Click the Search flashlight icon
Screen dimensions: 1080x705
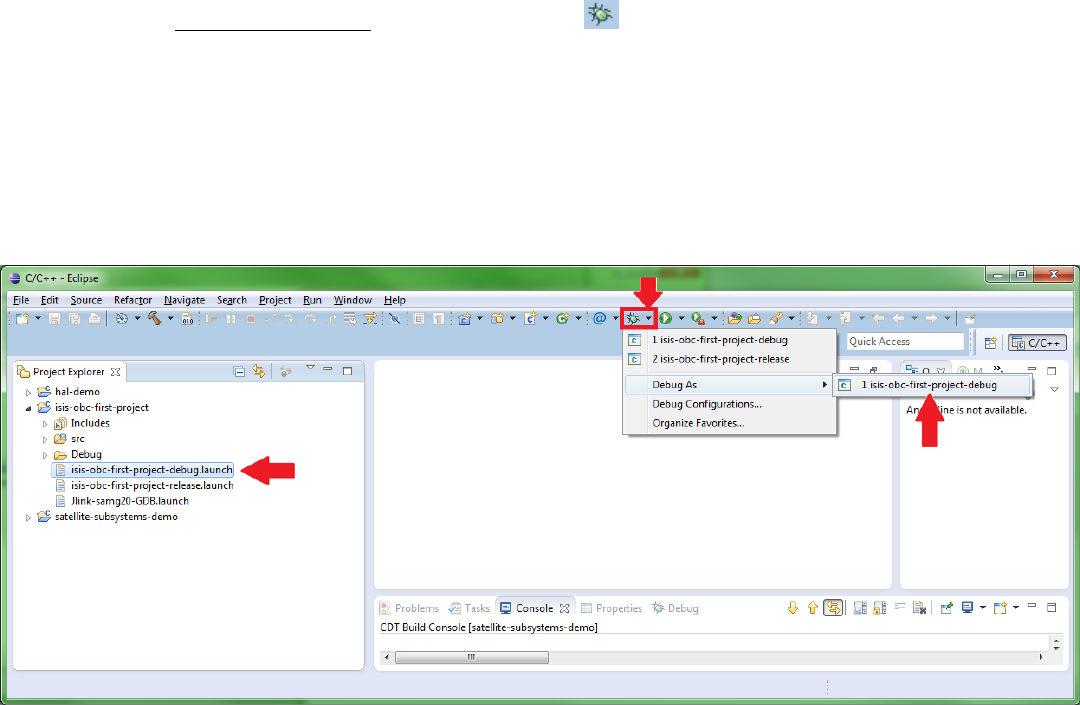[x=776, y=318]
